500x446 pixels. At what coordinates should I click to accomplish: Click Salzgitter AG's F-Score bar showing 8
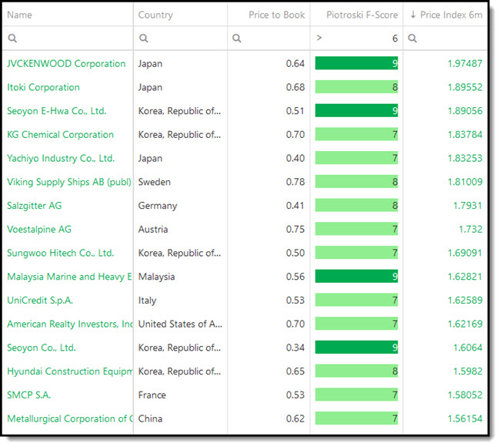[x=356, y=206]
